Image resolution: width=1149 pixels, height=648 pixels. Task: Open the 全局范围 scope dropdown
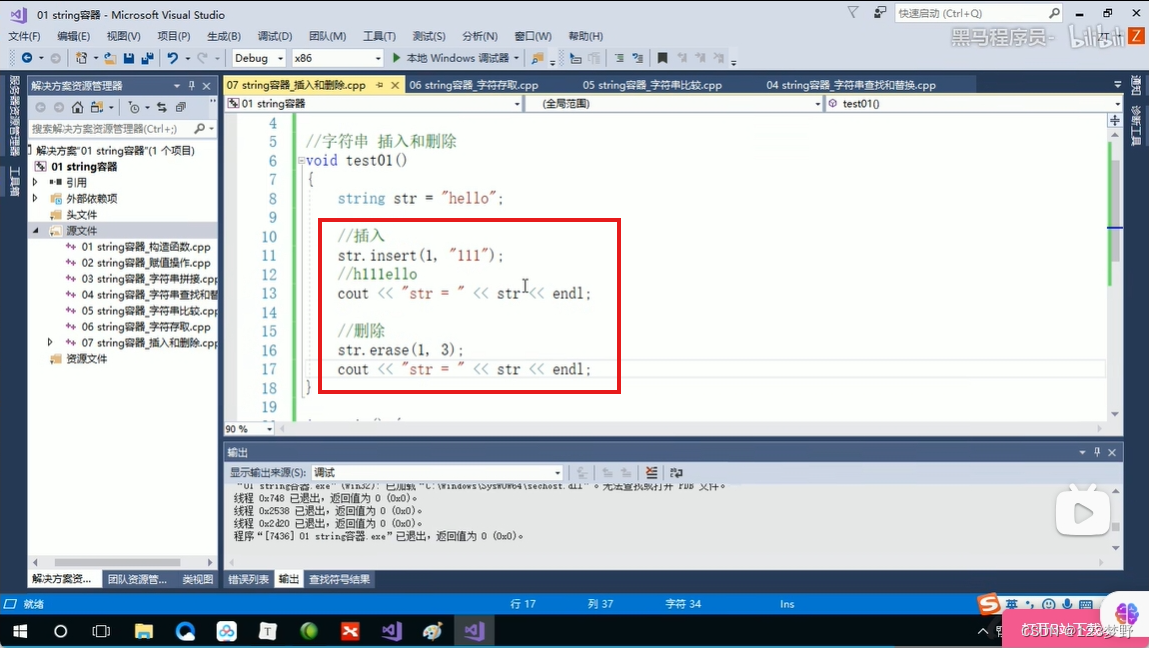tap(674, 103)
